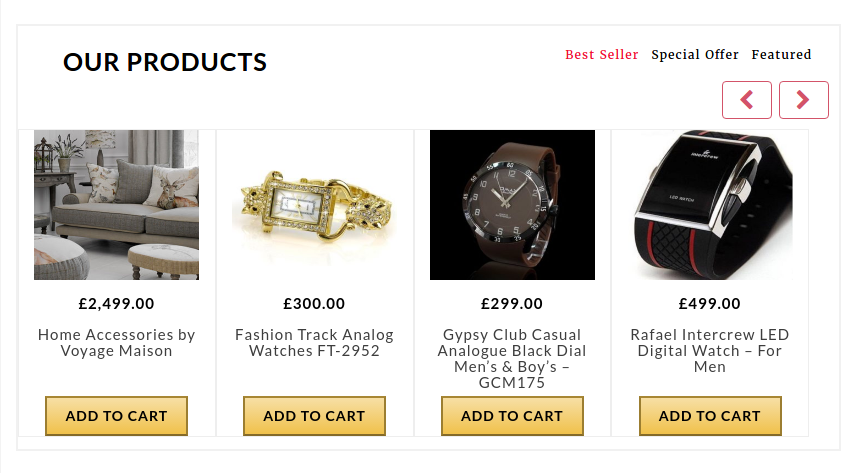This screenshot has width=862, height=473.
Task: Open Fashion Track Analog Watches FT-2952 link
Action: [x=314, y=343]
